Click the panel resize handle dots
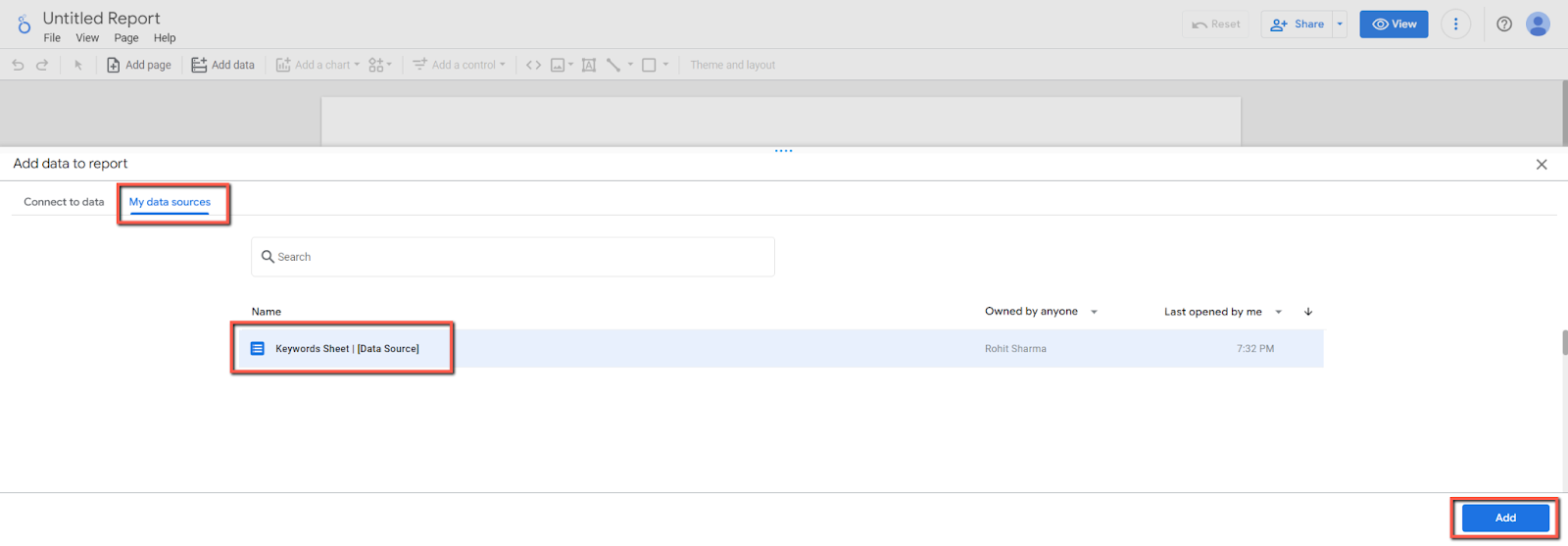Screen dimensions: 1568x546 click(x=784, y=151)
